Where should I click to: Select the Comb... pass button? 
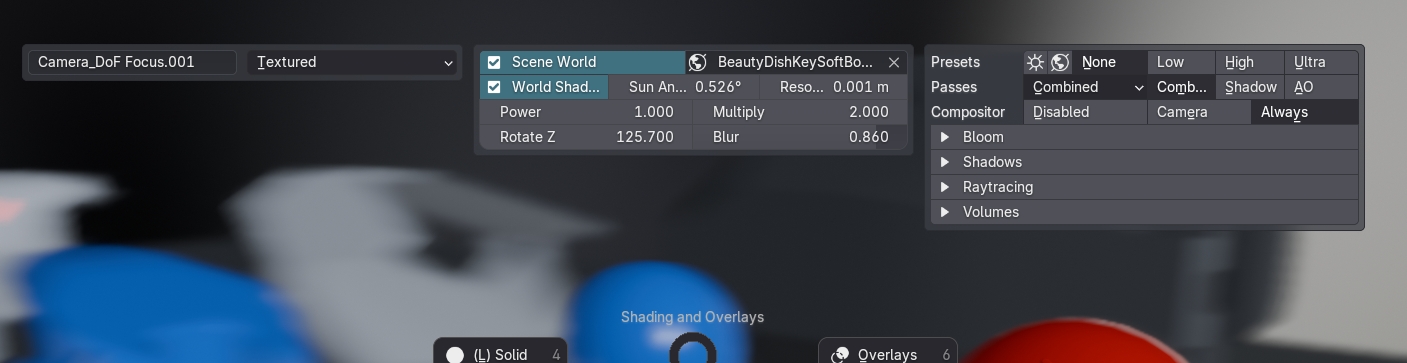point(1182,87)
